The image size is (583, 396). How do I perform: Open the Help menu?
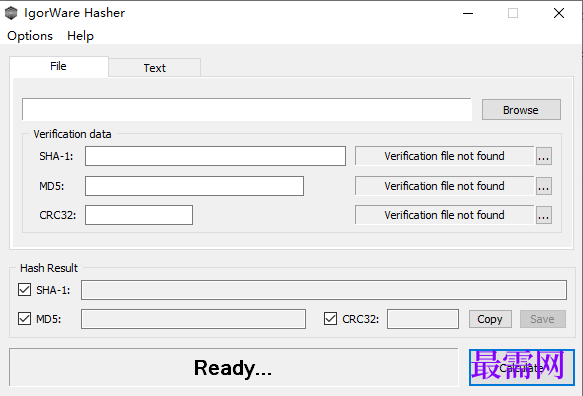pos(80,36)
